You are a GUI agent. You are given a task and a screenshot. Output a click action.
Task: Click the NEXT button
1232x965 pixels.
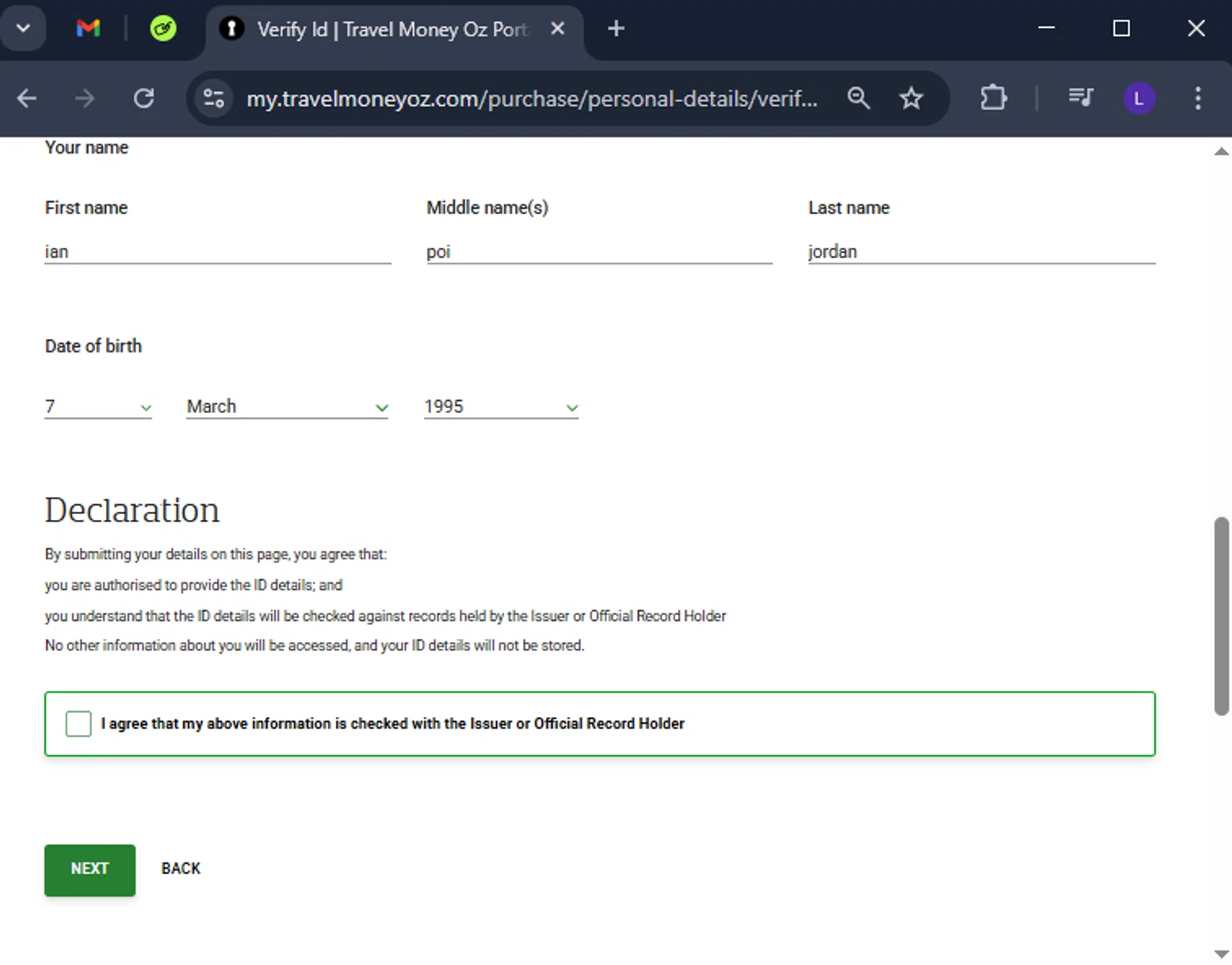point(90,870)
